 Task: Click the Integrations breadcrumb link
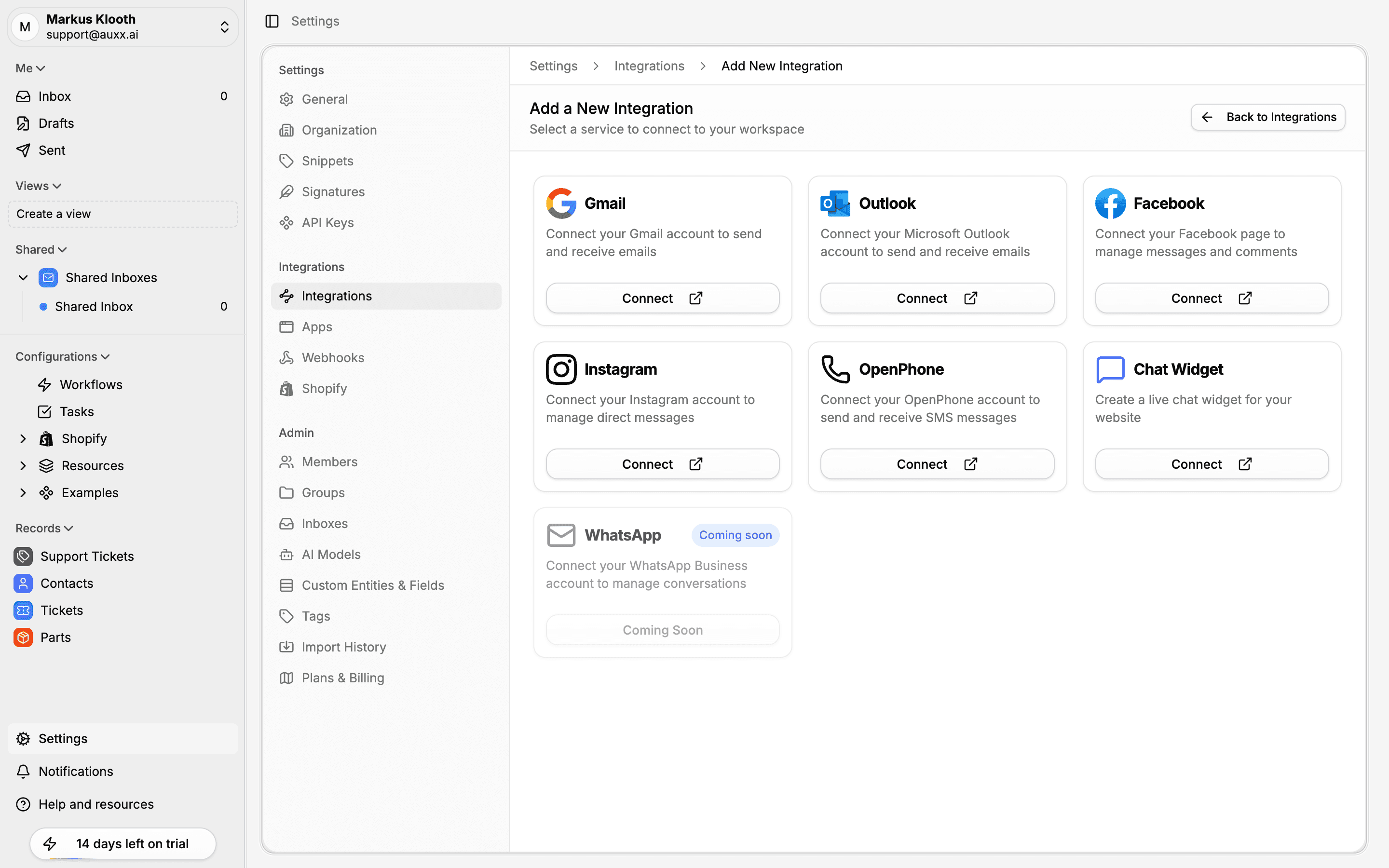649,66
